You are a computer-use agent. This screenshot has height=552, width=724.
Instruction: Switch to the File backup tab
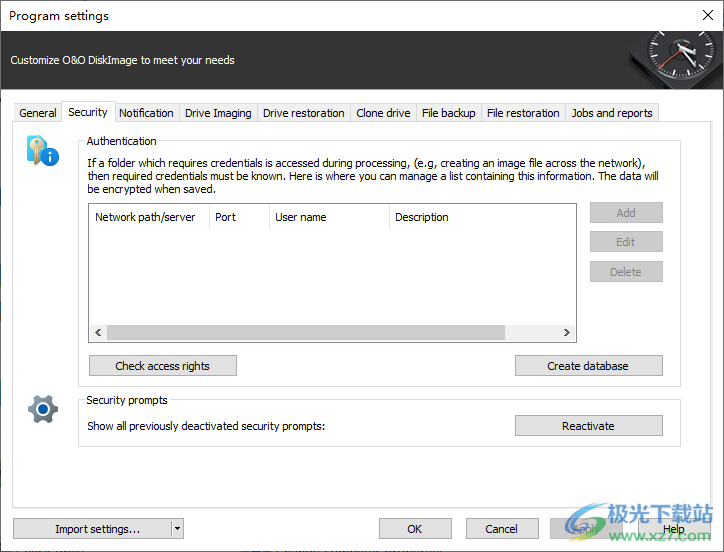448,113
